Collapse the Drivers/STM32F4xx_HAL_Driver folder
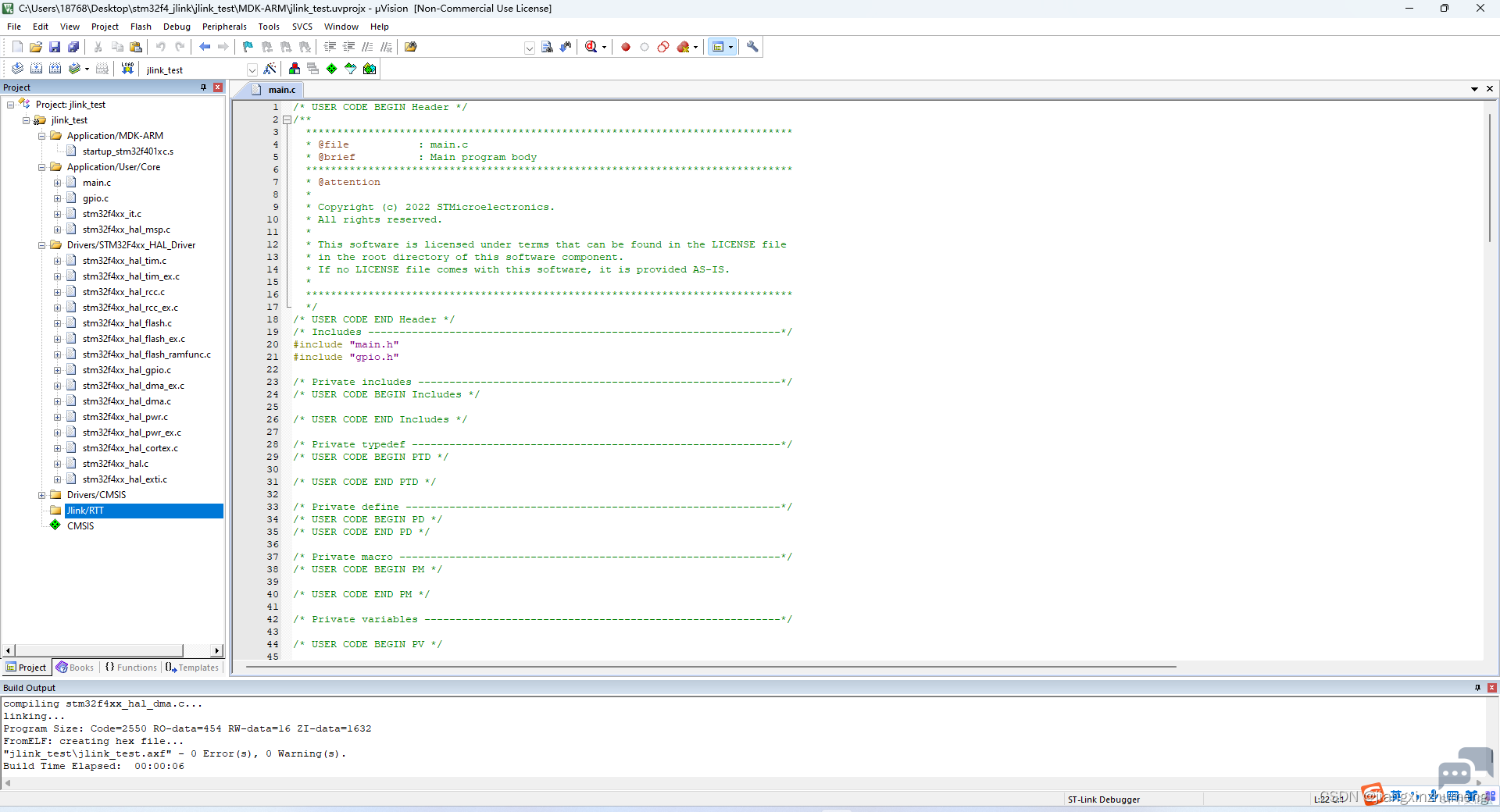Viewport: 1500px width, 812px height. (41, 245)
